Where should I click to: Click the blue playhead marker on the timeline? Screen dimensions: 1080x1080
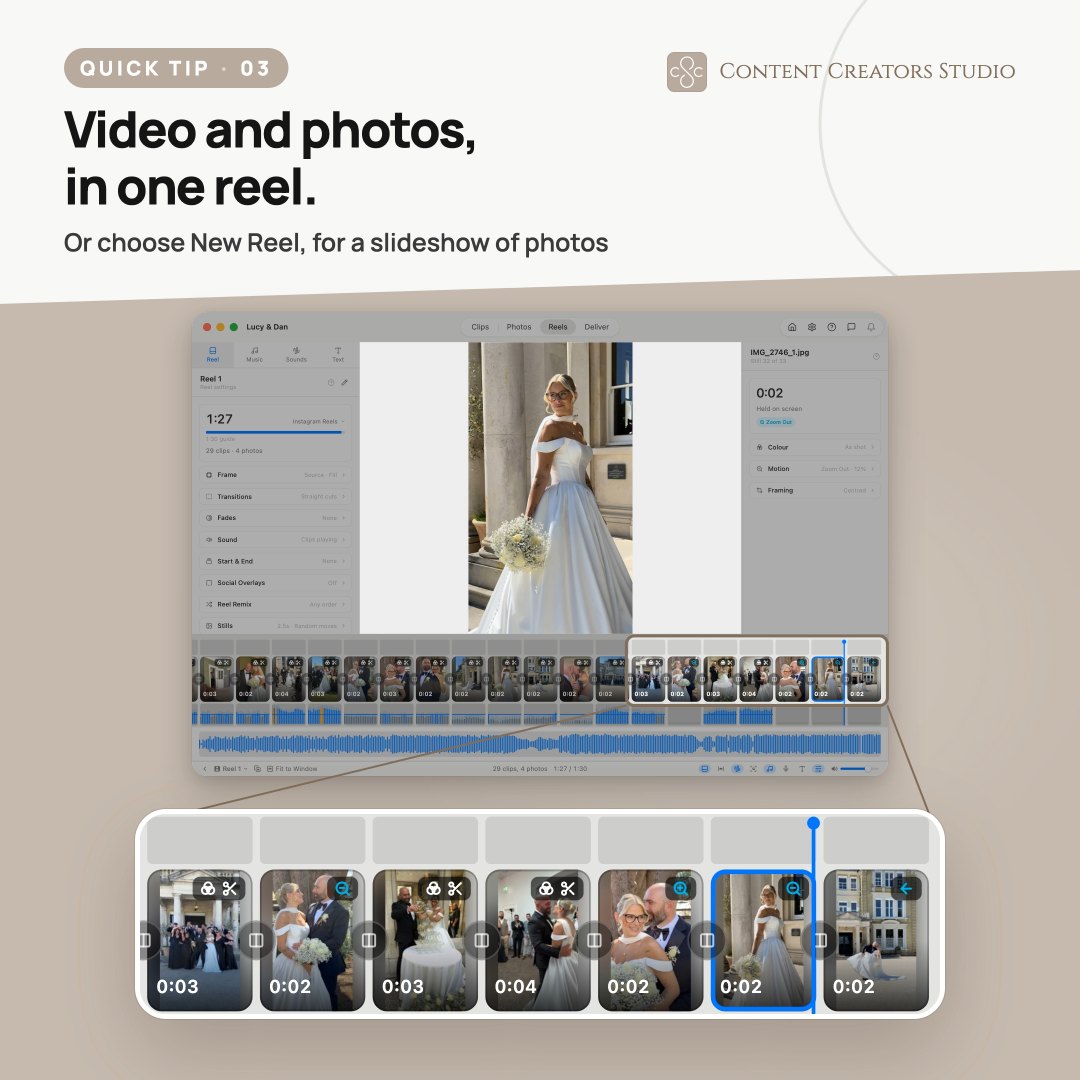[x=844, y=643]
